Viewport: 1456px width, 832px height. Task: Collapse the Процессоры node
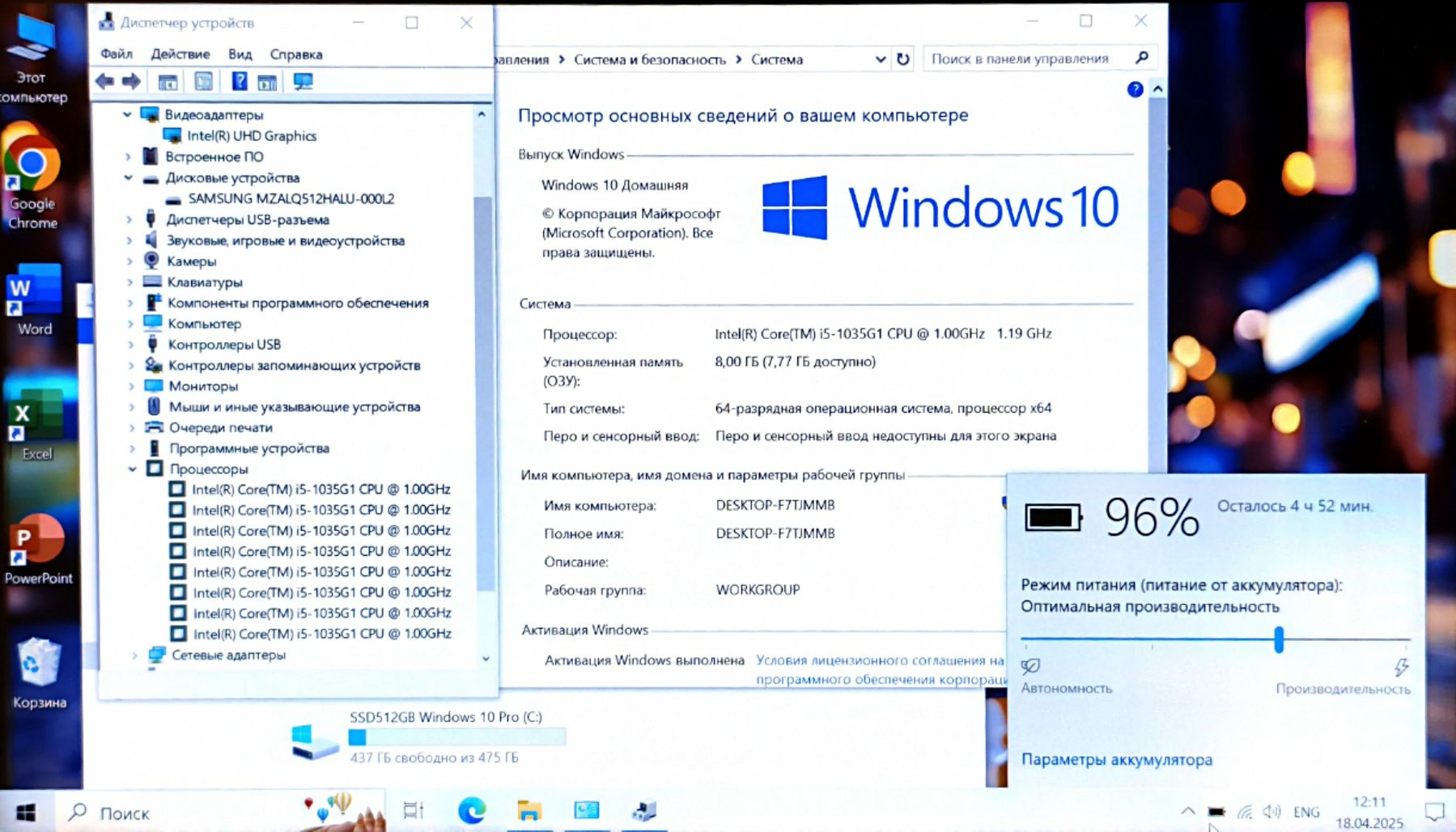(132, 469)
